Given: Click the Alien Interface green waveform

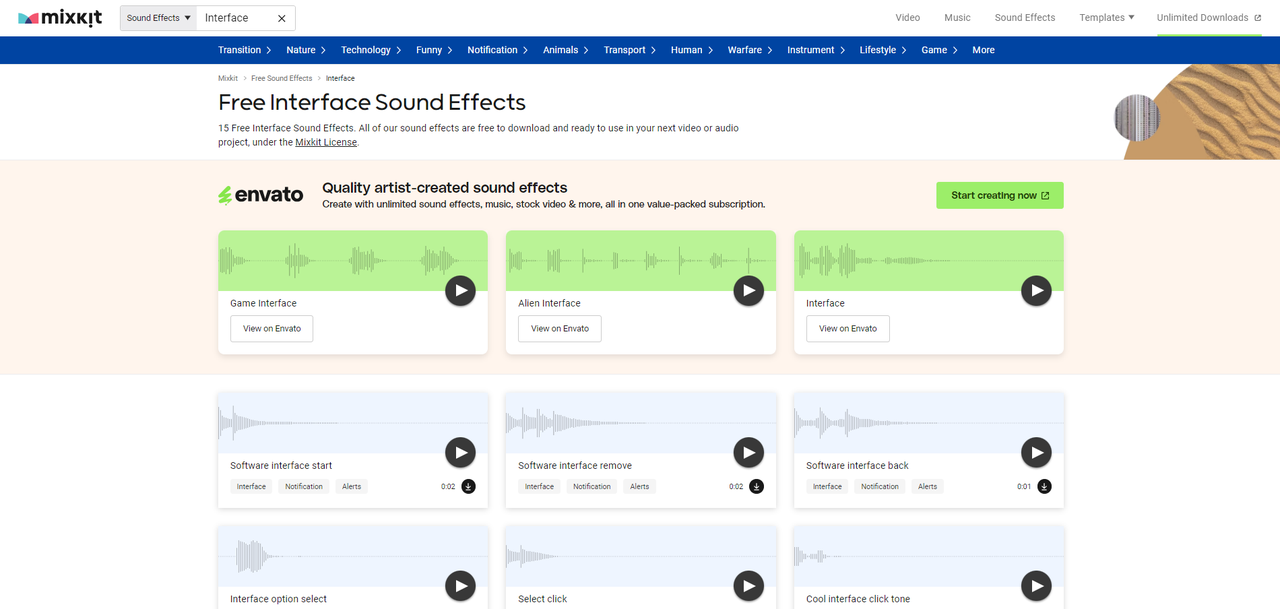Looking at the screenshot, I should point(641,261).
